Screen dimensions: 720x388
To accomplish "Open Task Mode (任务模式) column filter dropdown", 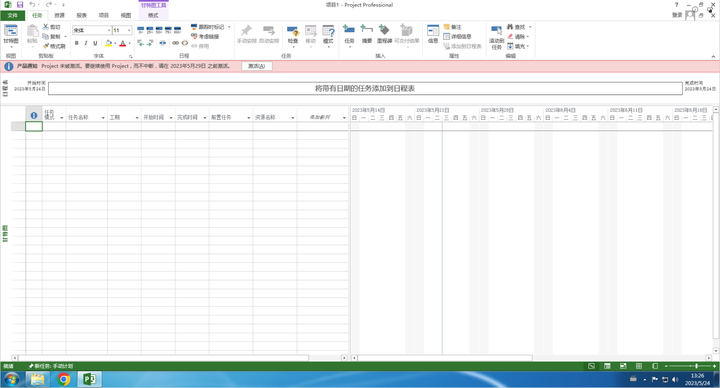I will click(62, 118).
